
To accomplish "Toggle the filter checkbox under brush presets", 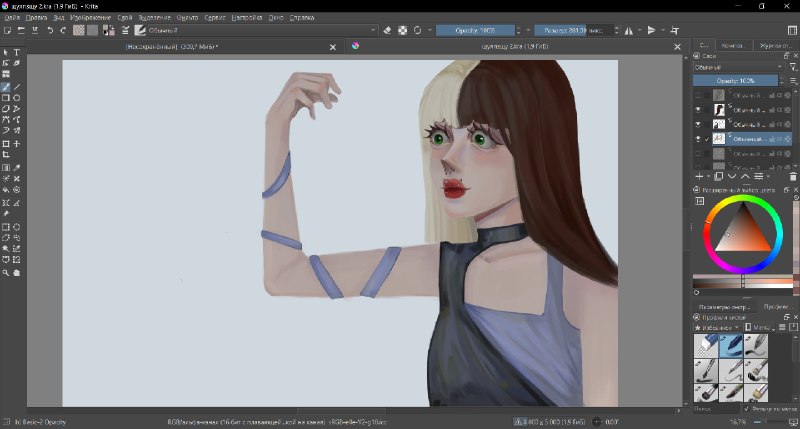I will pyautogui.click(x=747, y=409).
